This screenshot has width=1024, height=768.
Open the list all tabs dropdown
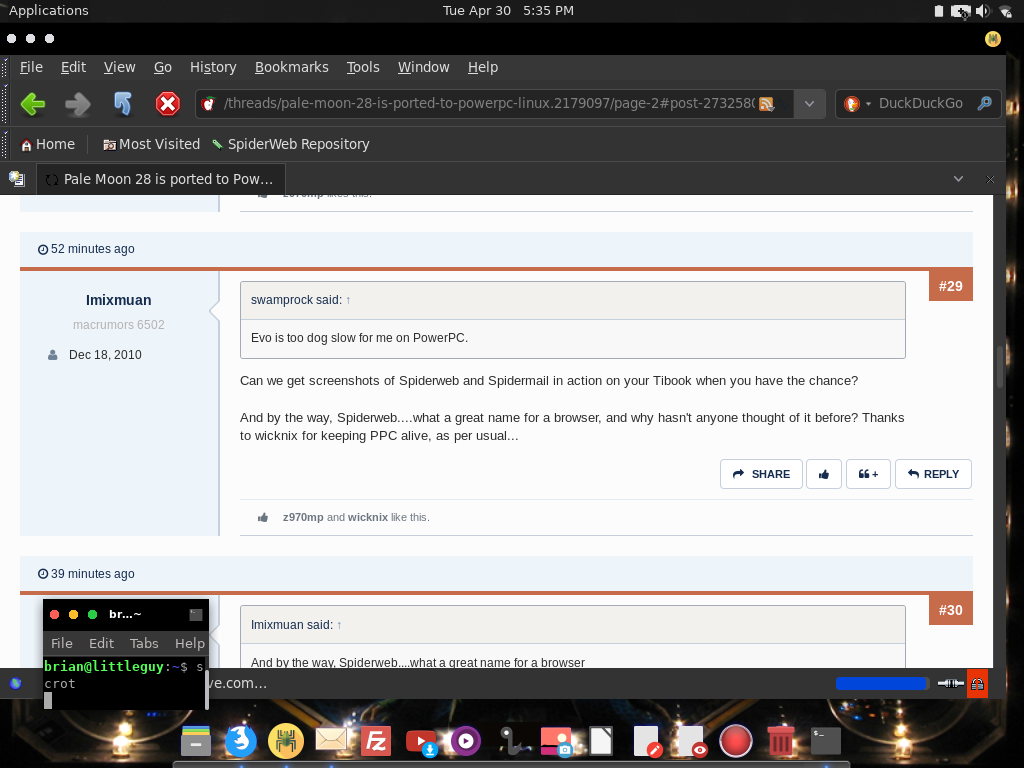coord(958,179)
